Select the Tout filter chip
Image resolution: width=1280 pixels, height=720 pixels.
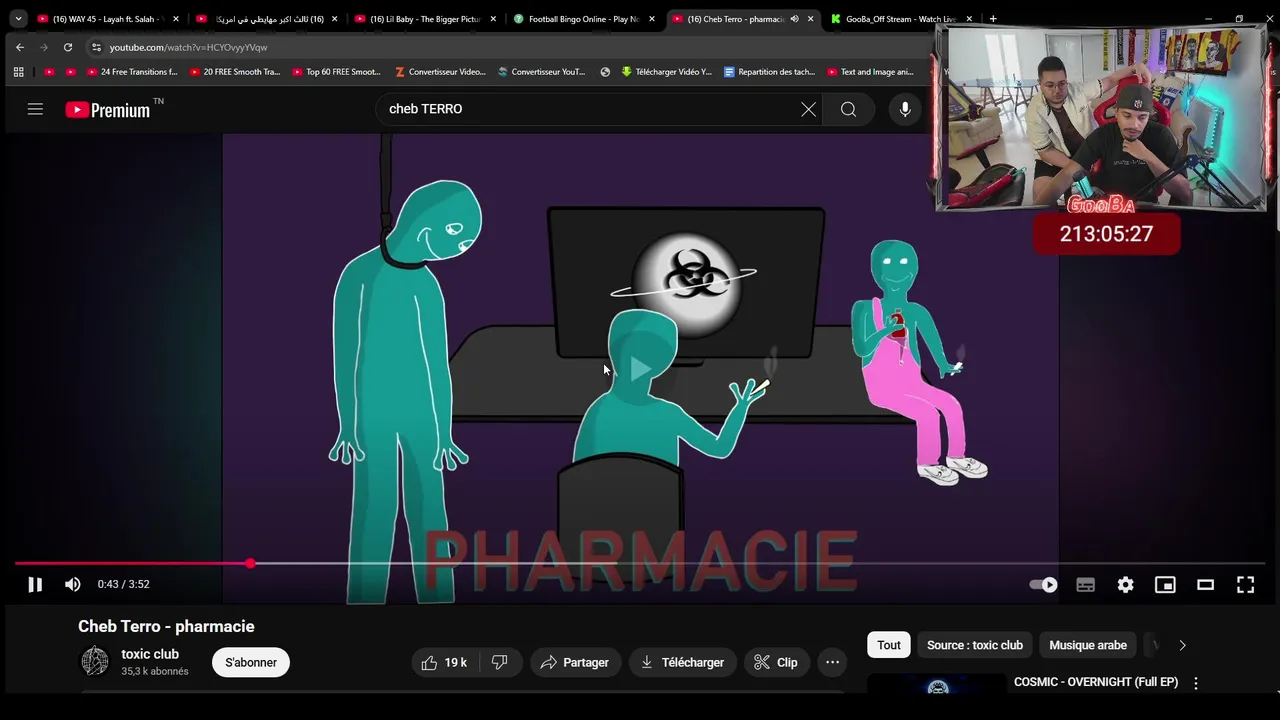tap(889, 645)
